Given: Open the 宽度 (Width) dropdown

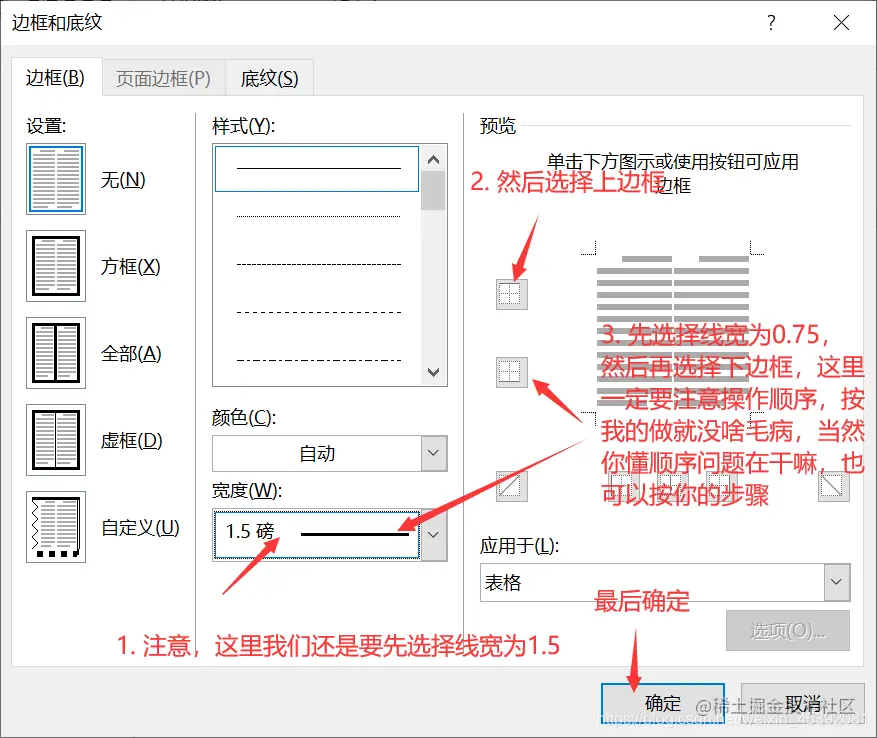Looking at the screenshot, I should point(433,535).
